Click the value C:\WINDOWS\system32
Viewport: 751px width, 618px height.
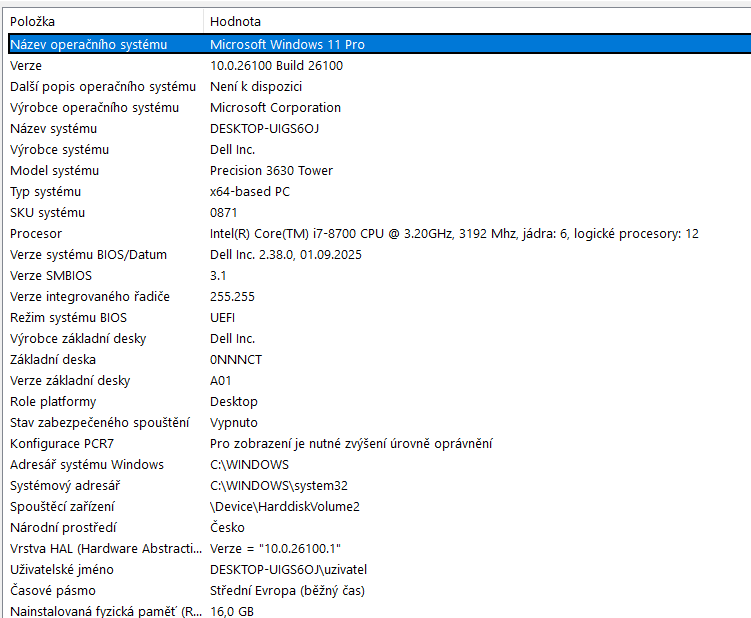(x=279, y=486)
